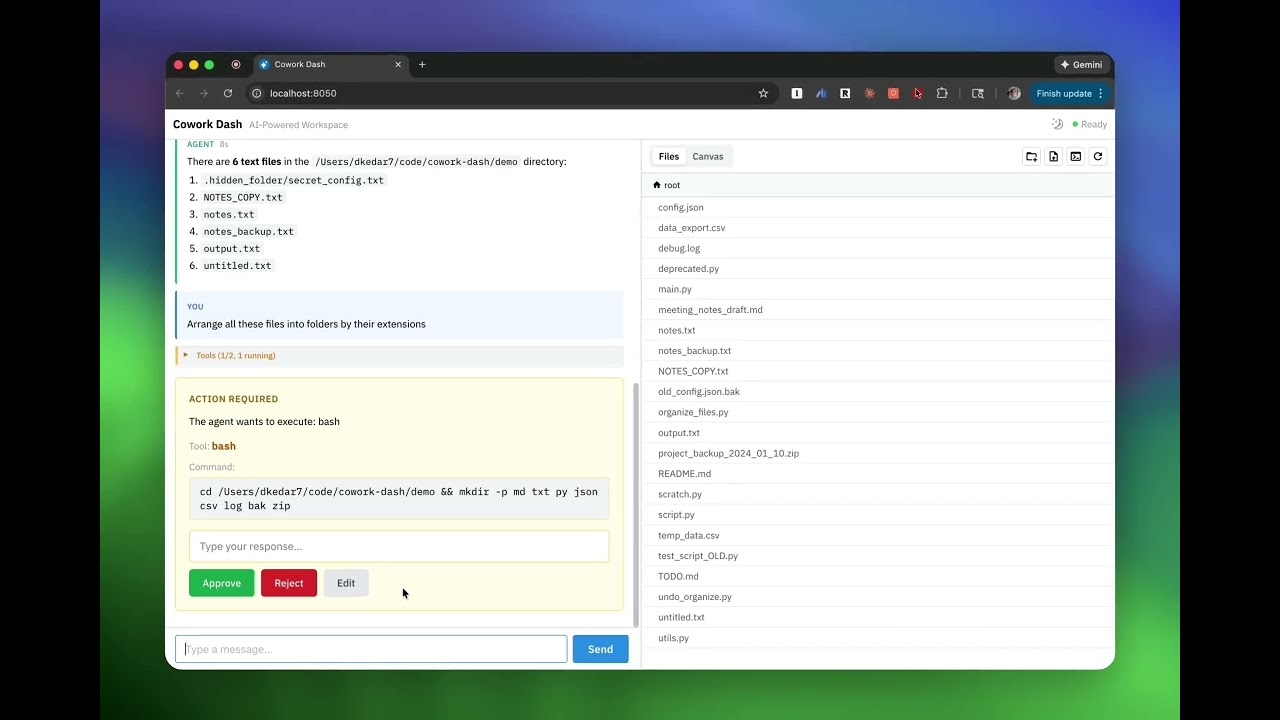Click the Send button

600,649
